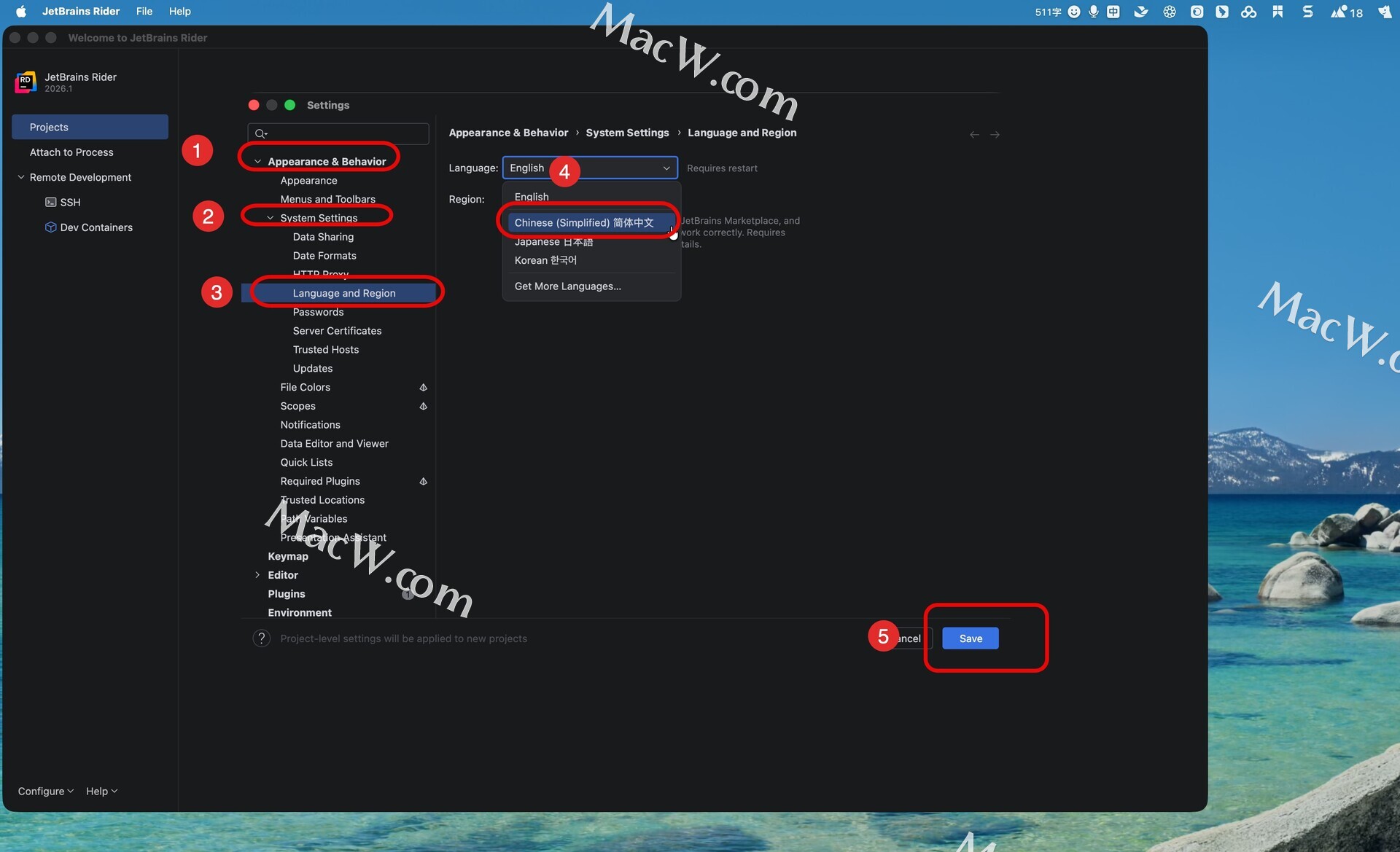Choose Get More Languages option
1400x852 pixels.
tap(567, 286)
